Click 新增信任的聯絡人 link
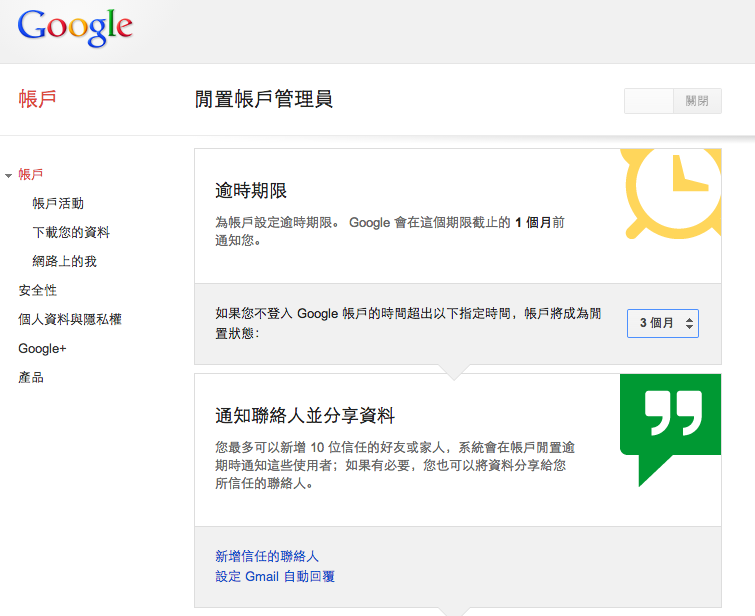The width and height of the screenshot is (755, 616). click(267, 556)
